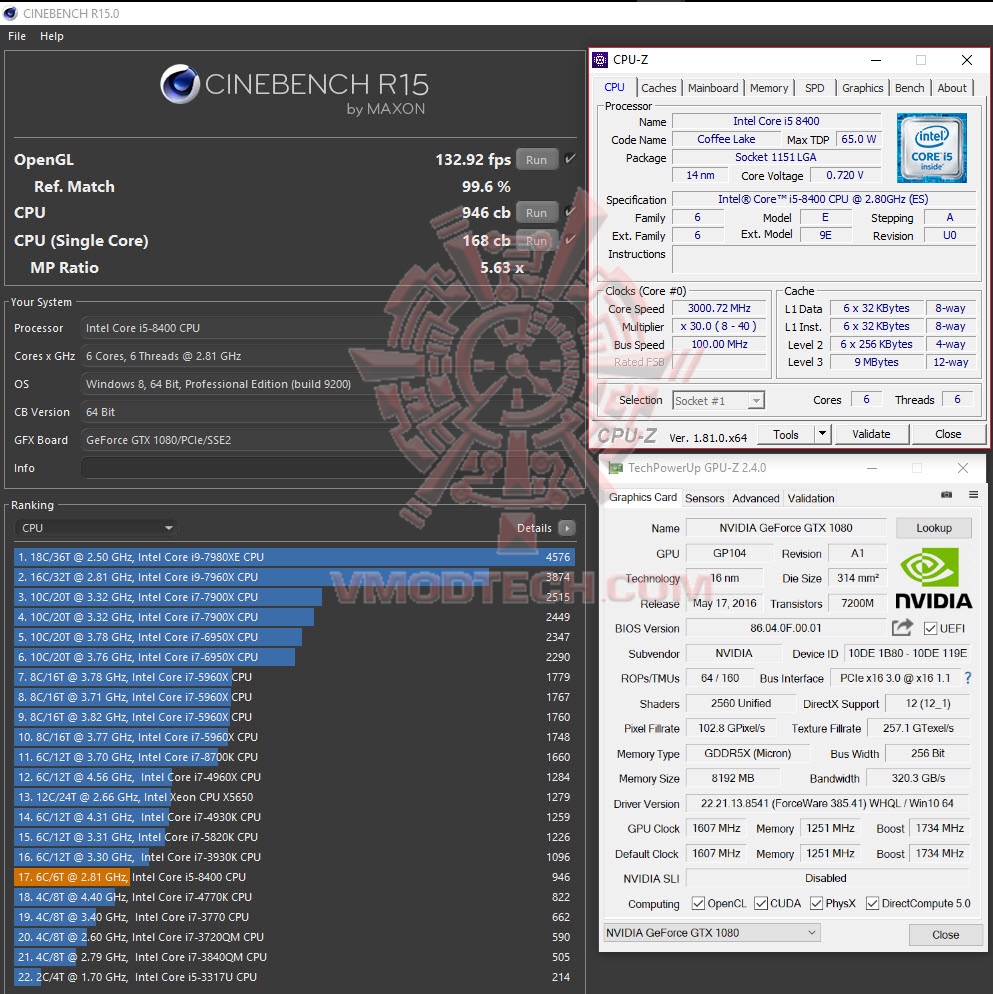993x994 pixels.
Task: Run the CPU Single Core benchmark
Action: tap(536, 241)
